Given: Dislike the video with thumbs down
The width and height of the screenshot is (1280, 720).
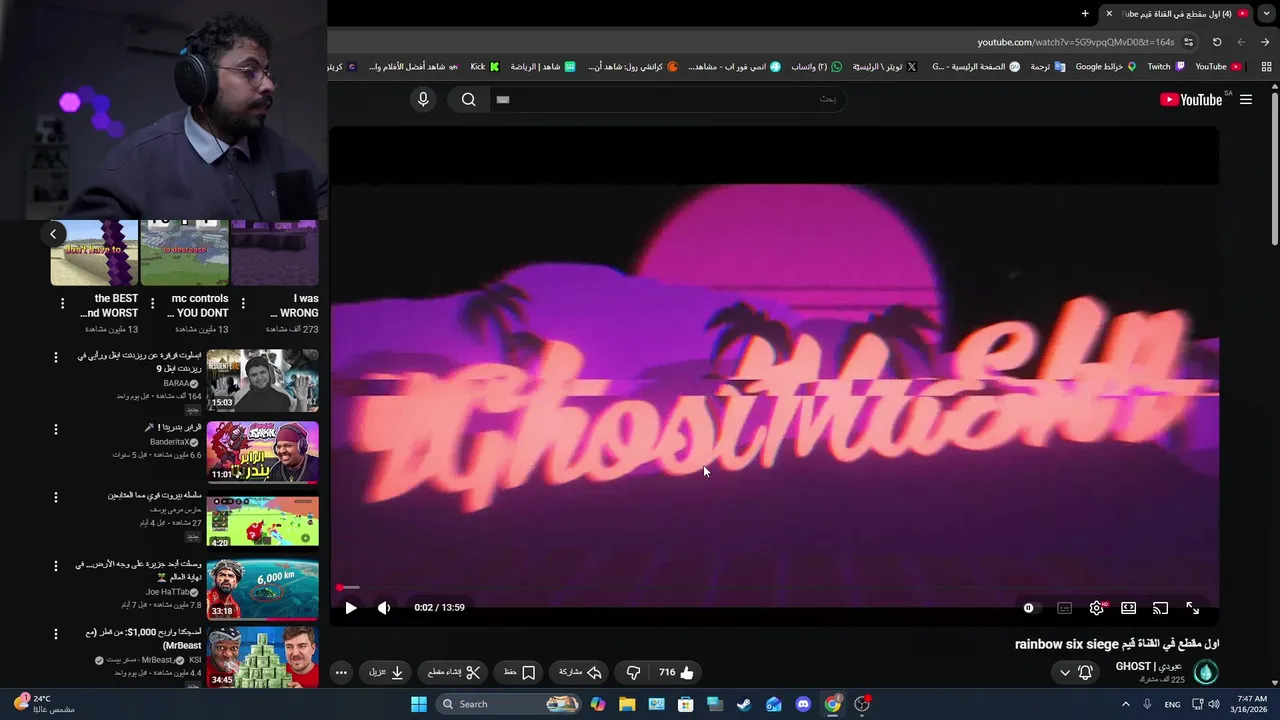Looking at the screenshot, I should click(x=633, y=673).
